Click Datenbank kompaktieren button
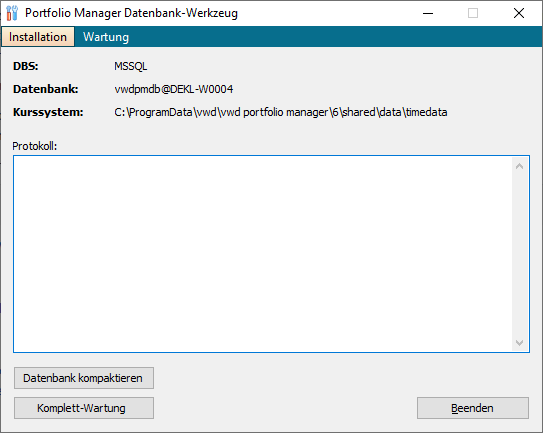The width and height of the screenshot is (543, 433). [x=84, y=378]
